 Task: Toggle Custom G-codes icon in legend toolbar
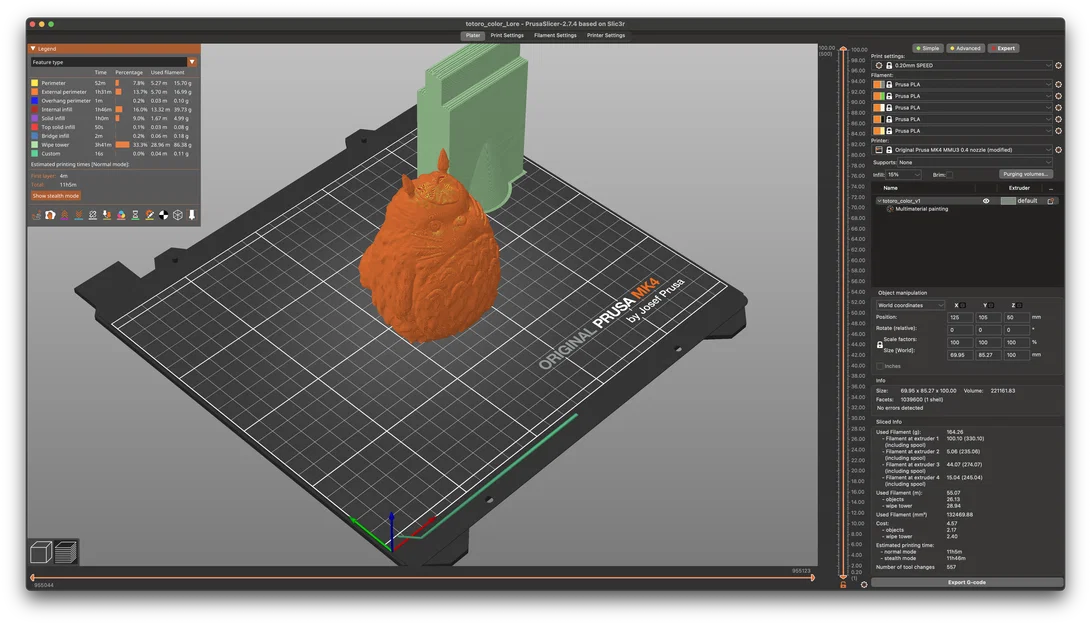[149, 215]
